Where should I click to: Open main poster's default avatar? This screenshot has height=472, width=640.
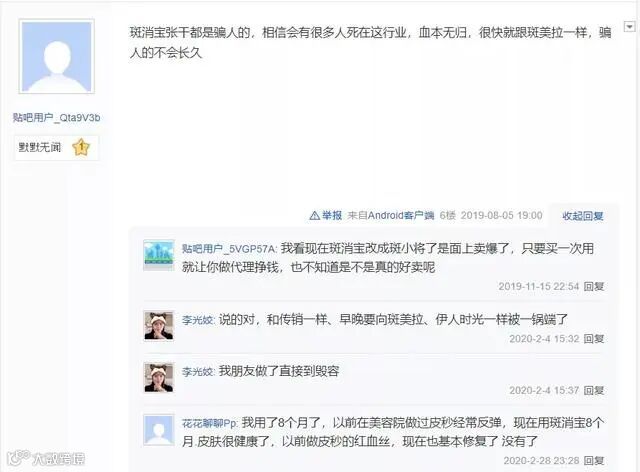click(x=57, y=56)
